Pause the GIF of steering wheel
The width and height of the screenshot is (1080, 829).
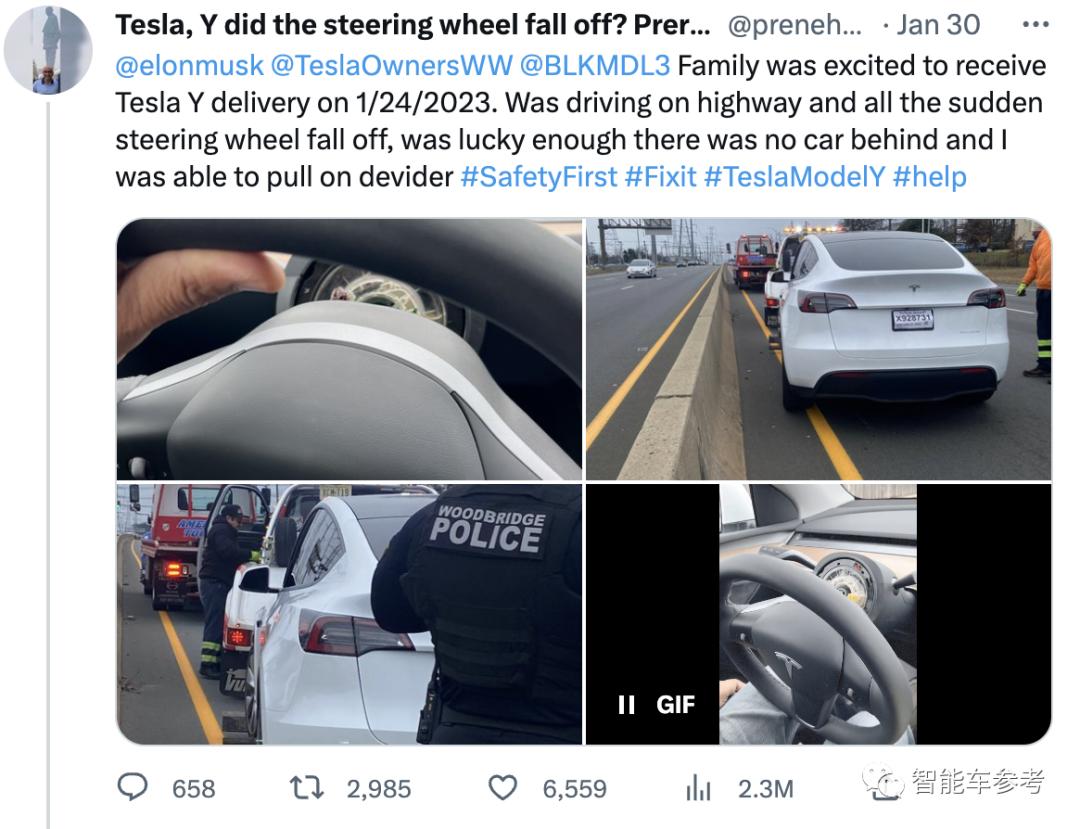626,704
